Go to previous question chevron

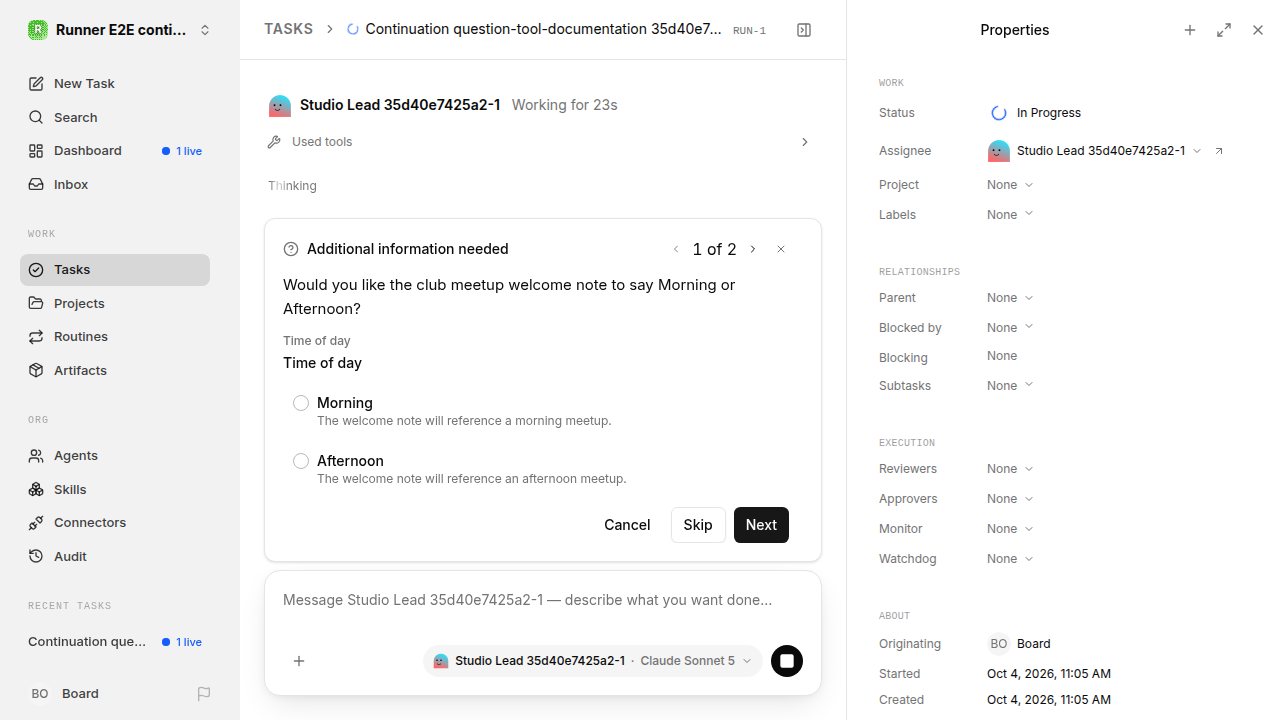point(676,249)
